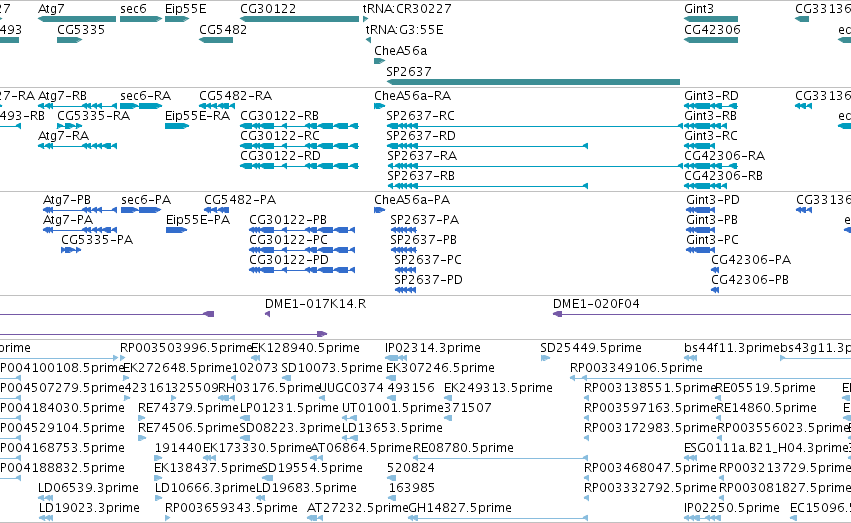Click the CG30122-RD transcript label

point(280,156)
